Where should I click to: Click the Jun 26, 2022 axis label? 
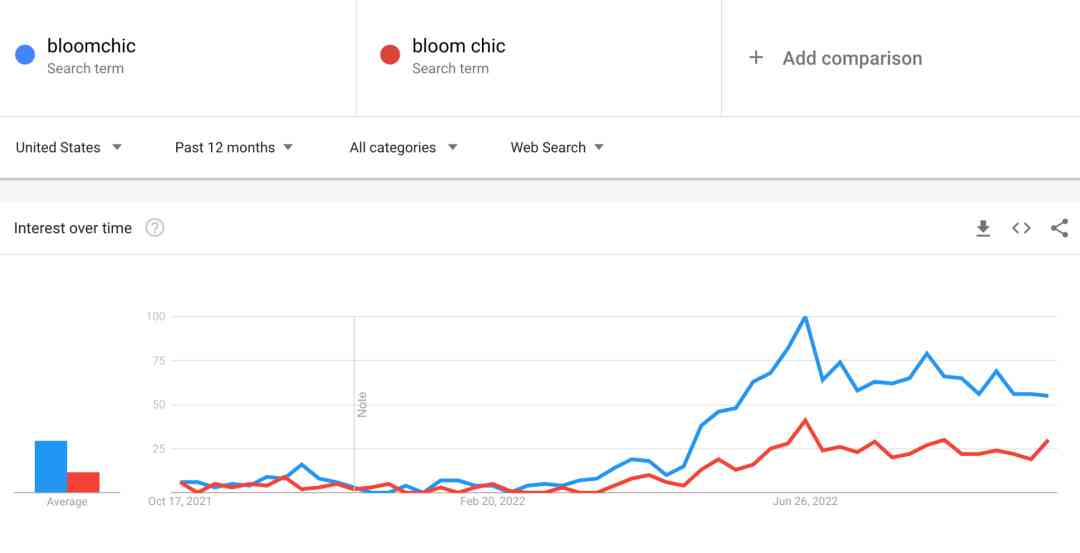(805, 501)
